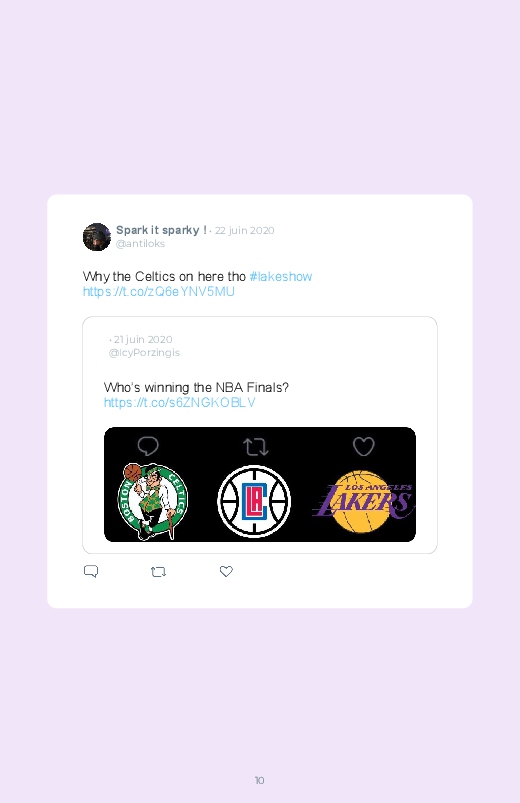520x803 pixels.
Task: Click the Boston Celtics logo
Action: (x=153, y=501)
